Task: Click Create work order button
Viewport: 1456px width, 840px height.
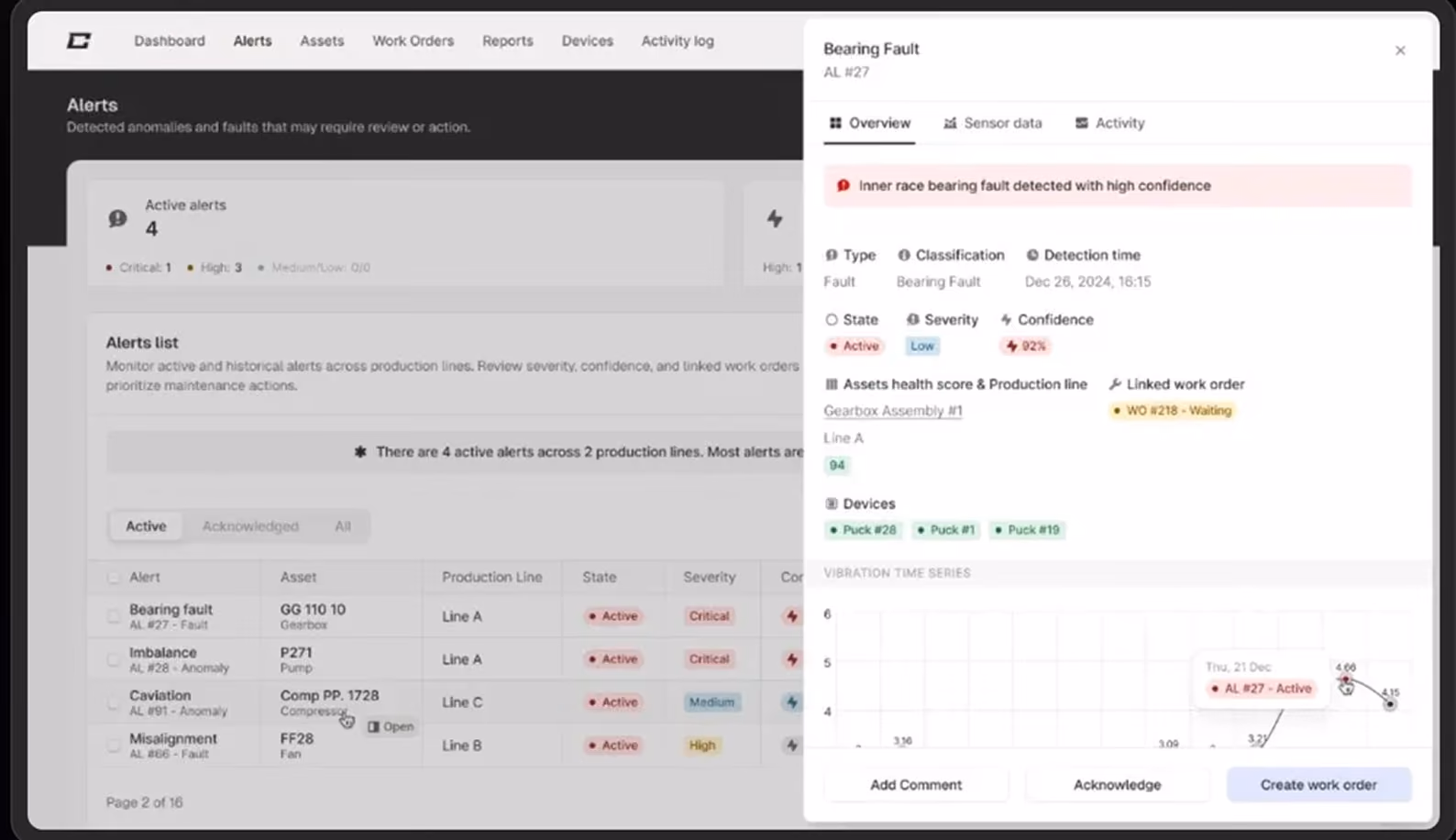Action: tap(1318, 785)
